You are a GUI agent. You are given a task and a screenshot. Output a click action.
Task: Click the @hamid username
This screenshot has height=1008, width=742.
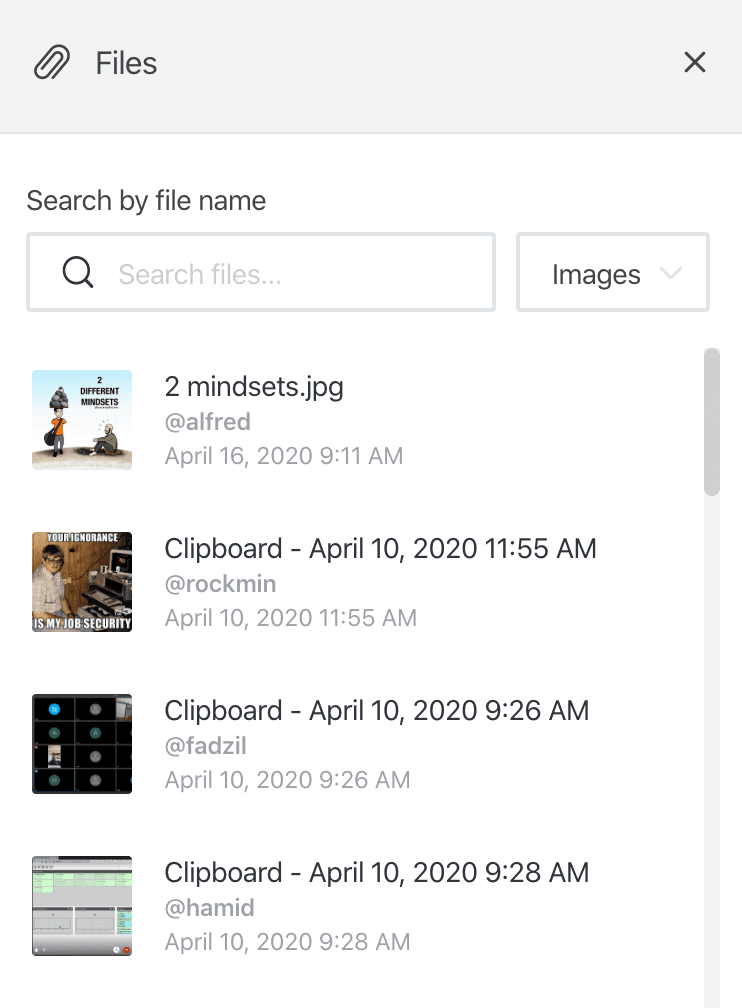[x=209, y=908]
